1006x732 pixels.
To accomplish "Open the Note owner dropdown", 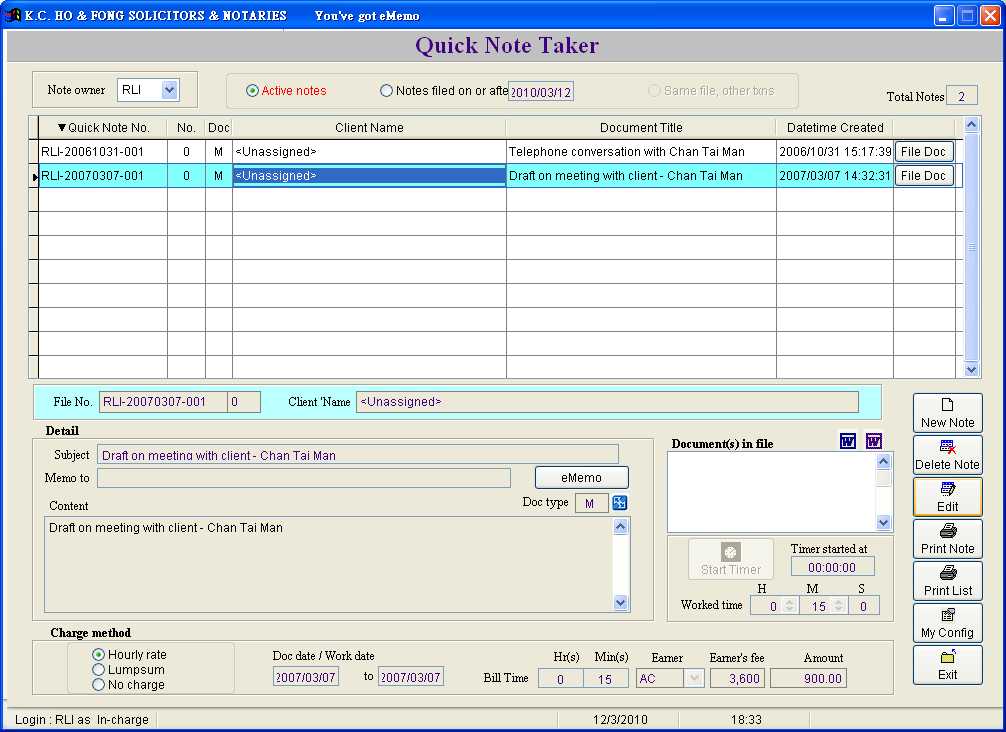I will click(169, 90).
